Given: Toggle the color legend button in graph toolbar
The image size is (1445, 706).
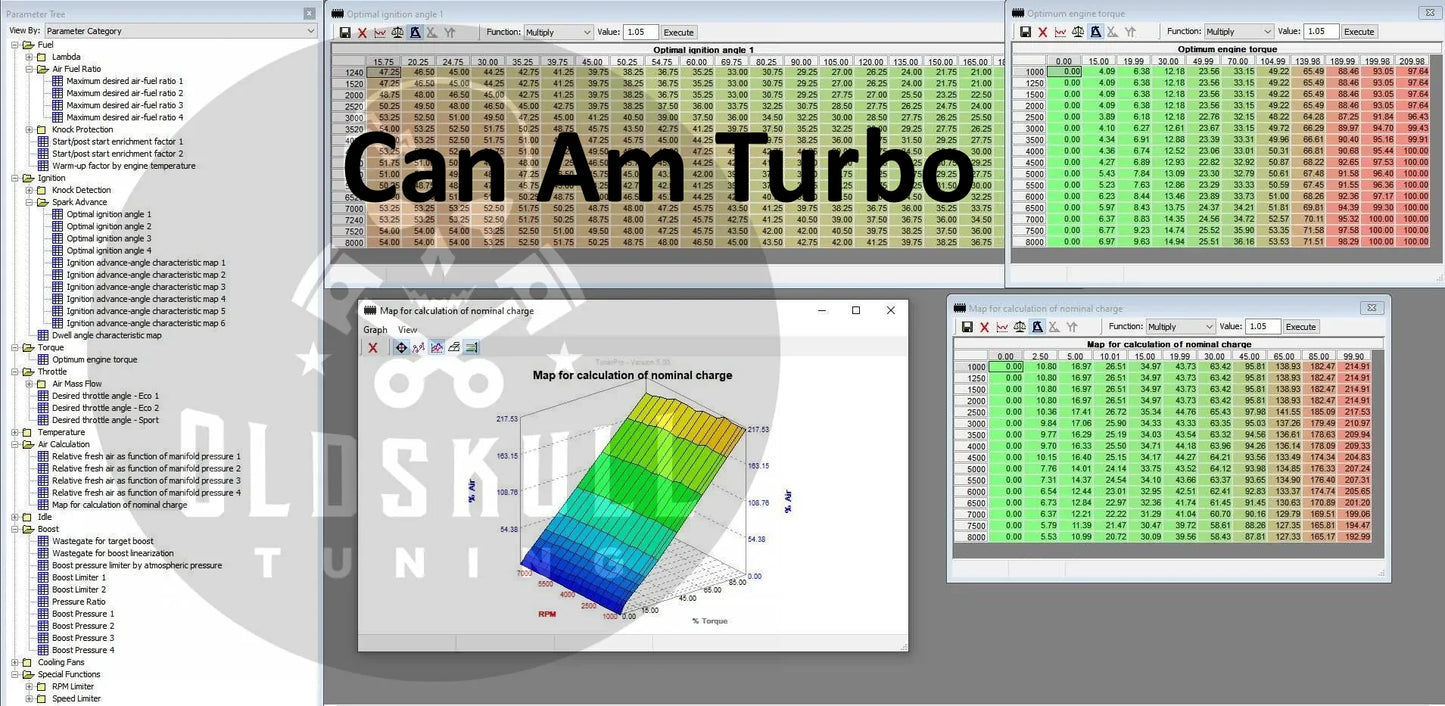Looking at the screenshot, I should point(472,348).
